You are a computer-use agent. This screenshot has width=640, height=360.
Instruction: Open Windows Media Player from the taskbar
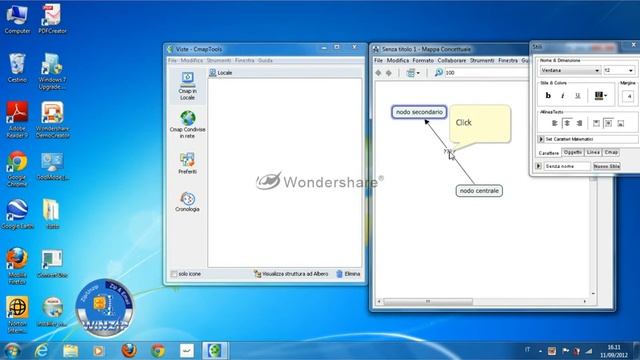pos(99,351)
